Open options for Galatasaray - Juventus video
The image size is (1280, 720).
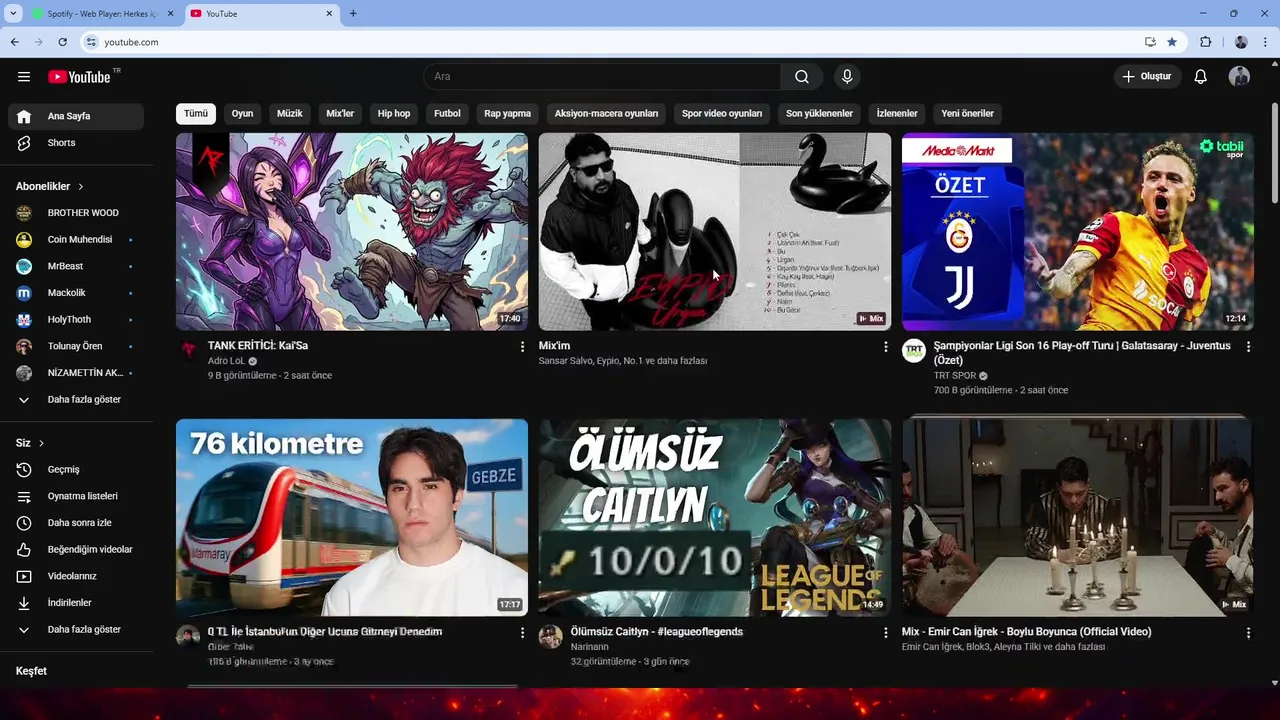pos(1248,347)
